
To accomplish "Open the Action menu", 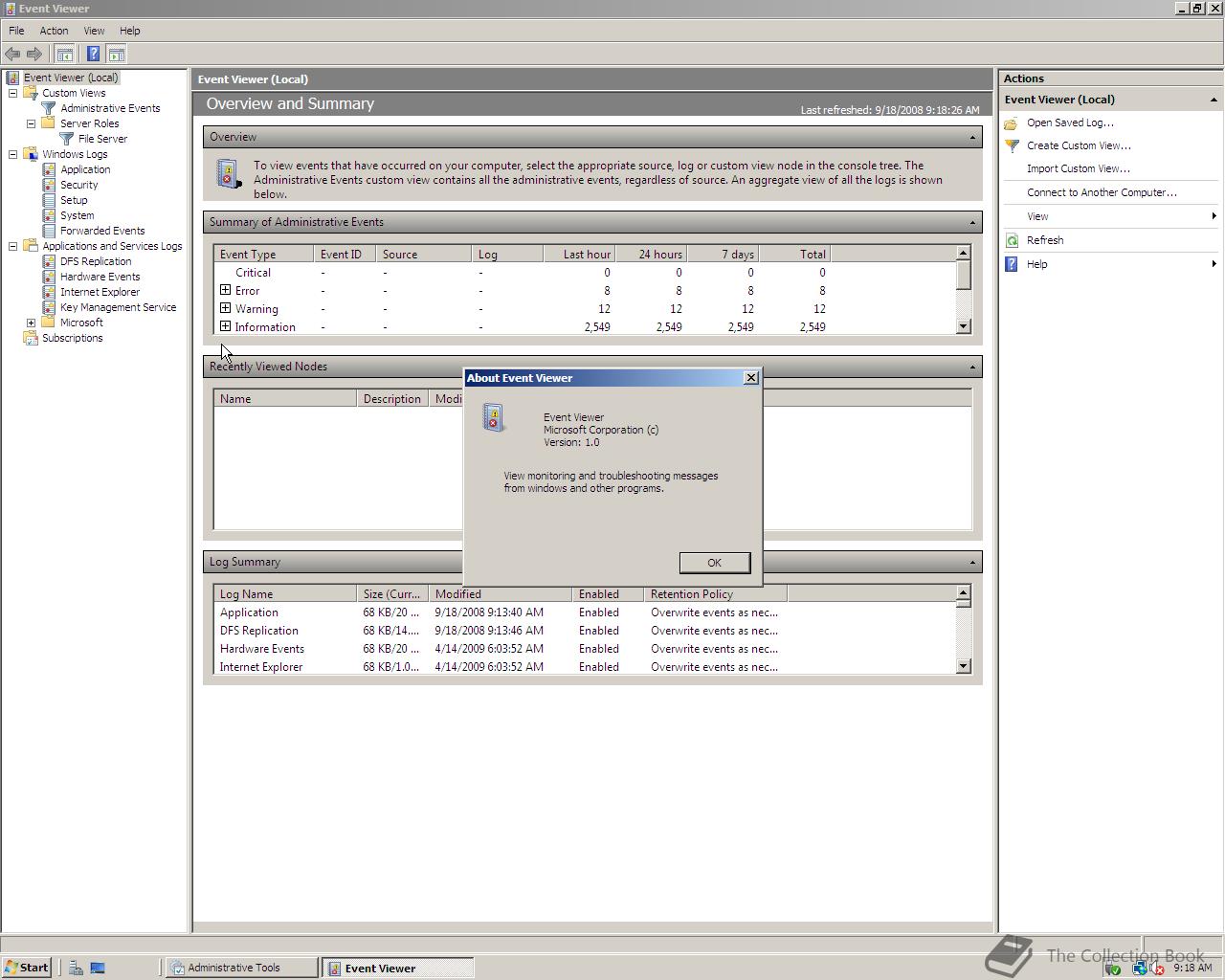I will coord(54,31).
